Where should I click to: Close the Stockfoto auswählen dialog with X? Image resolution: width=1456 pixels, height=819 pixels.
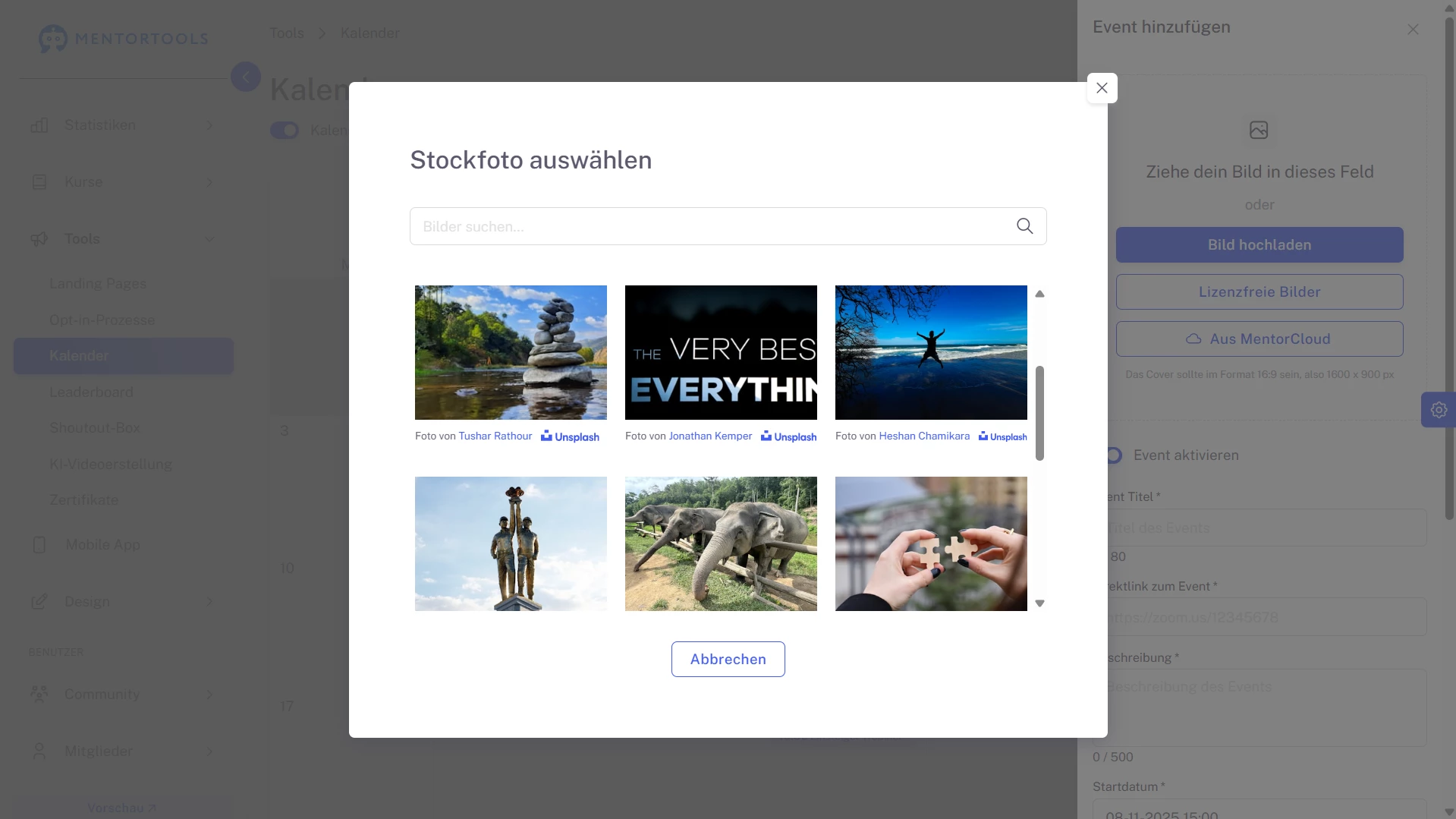click(1102, 88)
